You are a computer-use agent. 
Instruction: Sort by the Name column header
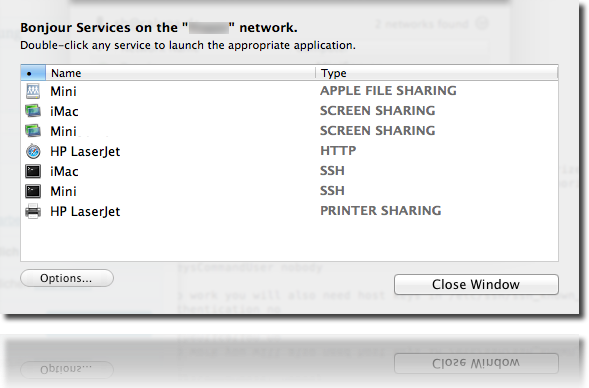coord(180,73)
